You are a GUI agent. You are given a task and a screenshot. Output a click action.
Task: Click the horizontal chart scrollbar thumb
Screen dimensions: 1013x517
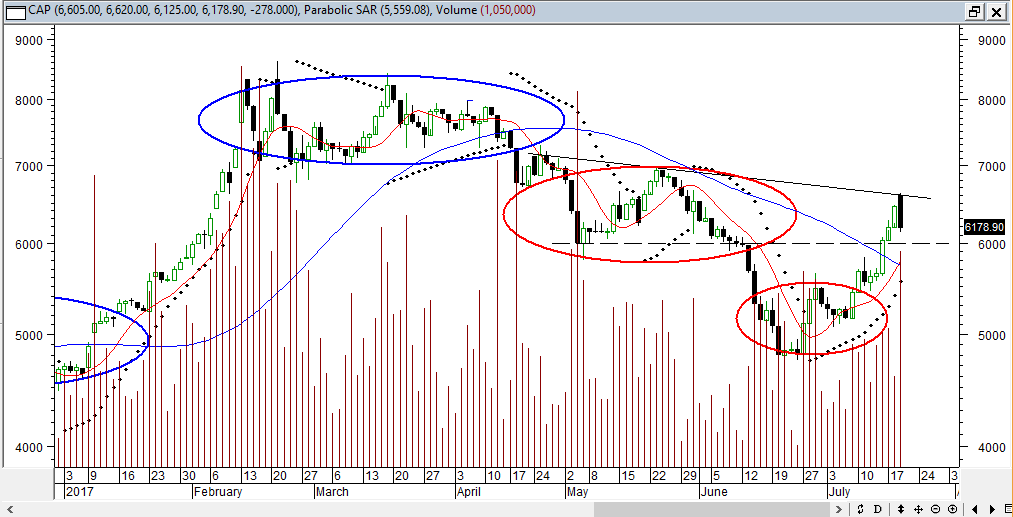(712, 509)
